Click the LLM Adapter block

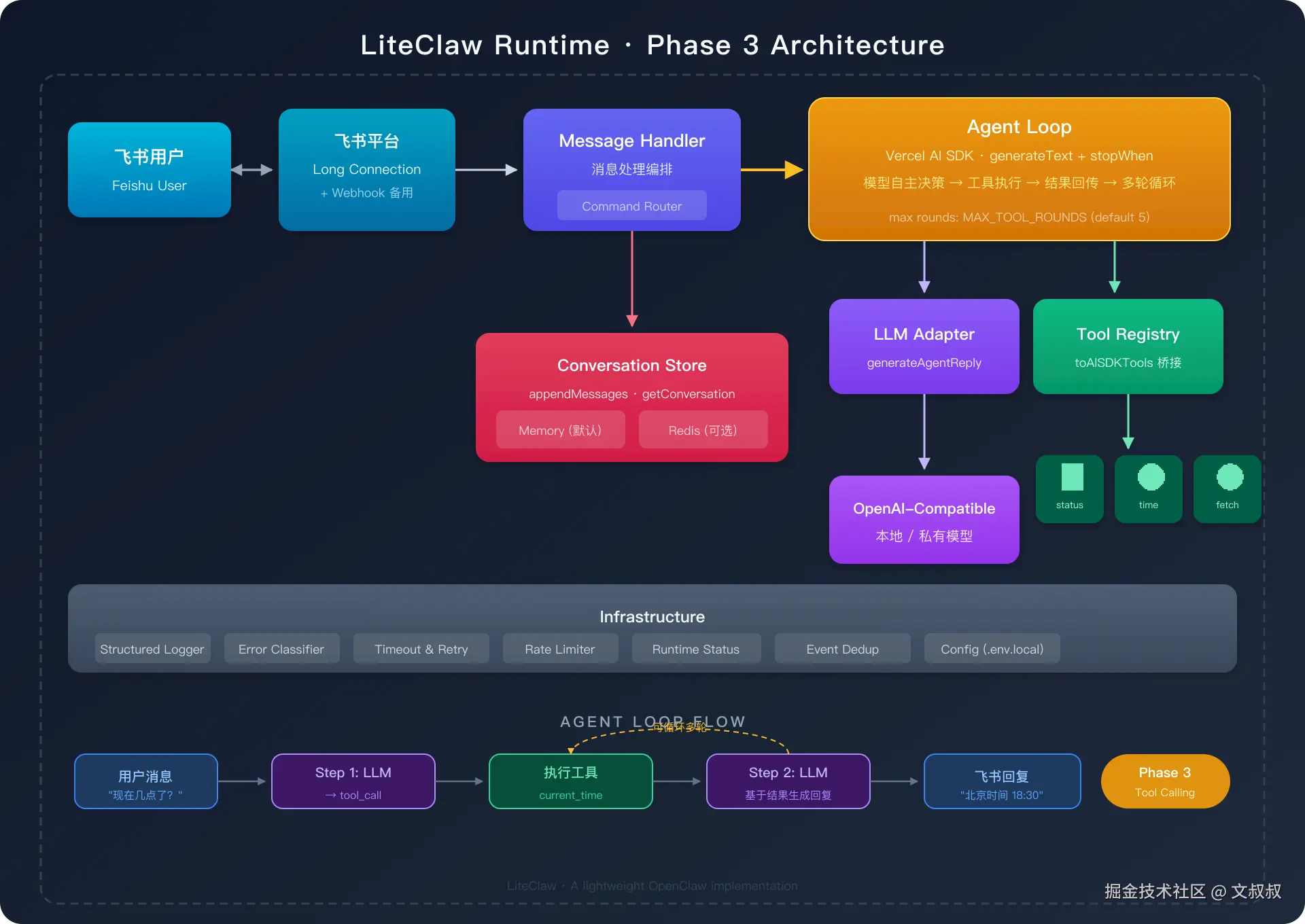[x=924, y=346]
